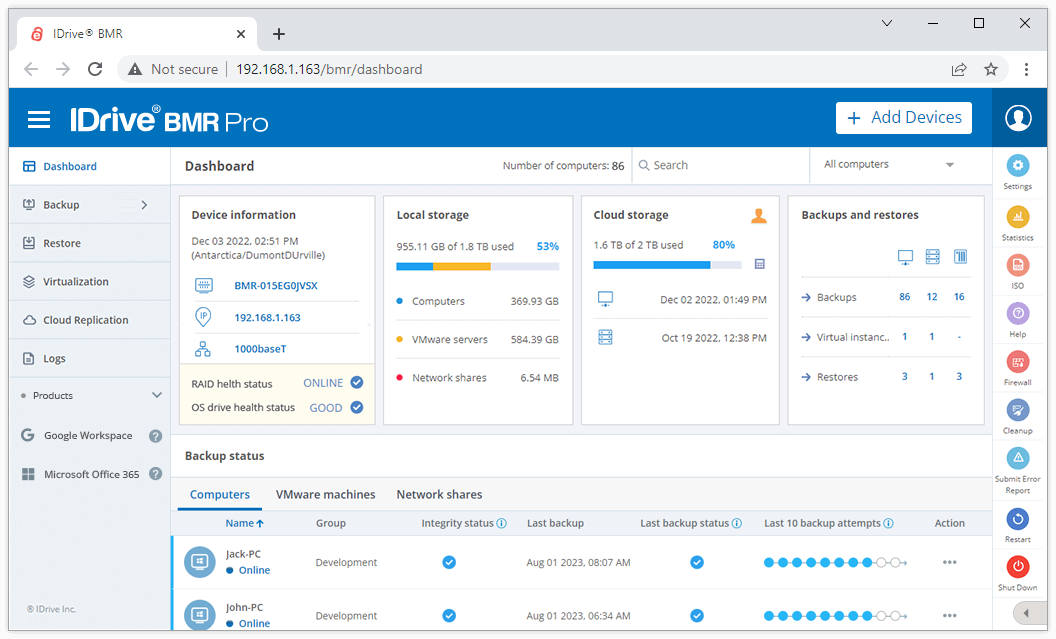Open the BMR-015EG0JVSX device link
Image resolution: width=1056 pixels, height=639 pixels.
(x=276, y=285)
